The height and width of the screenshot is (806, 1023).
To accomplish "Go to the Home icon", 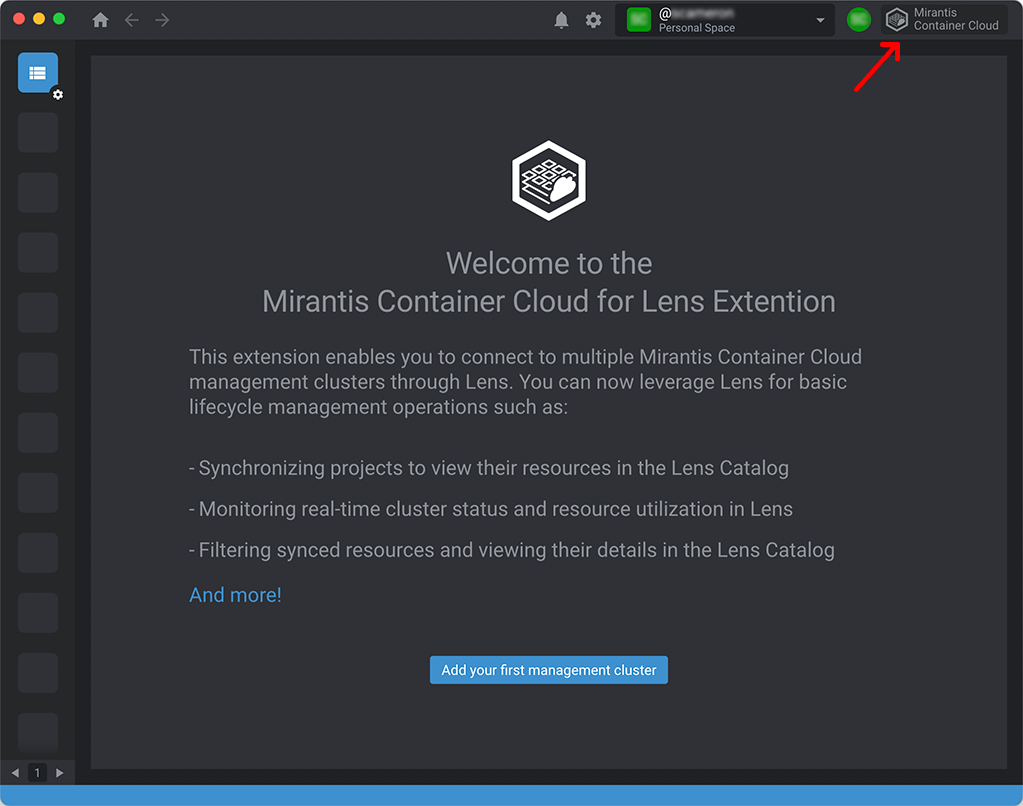I will (x=100, y=20).
